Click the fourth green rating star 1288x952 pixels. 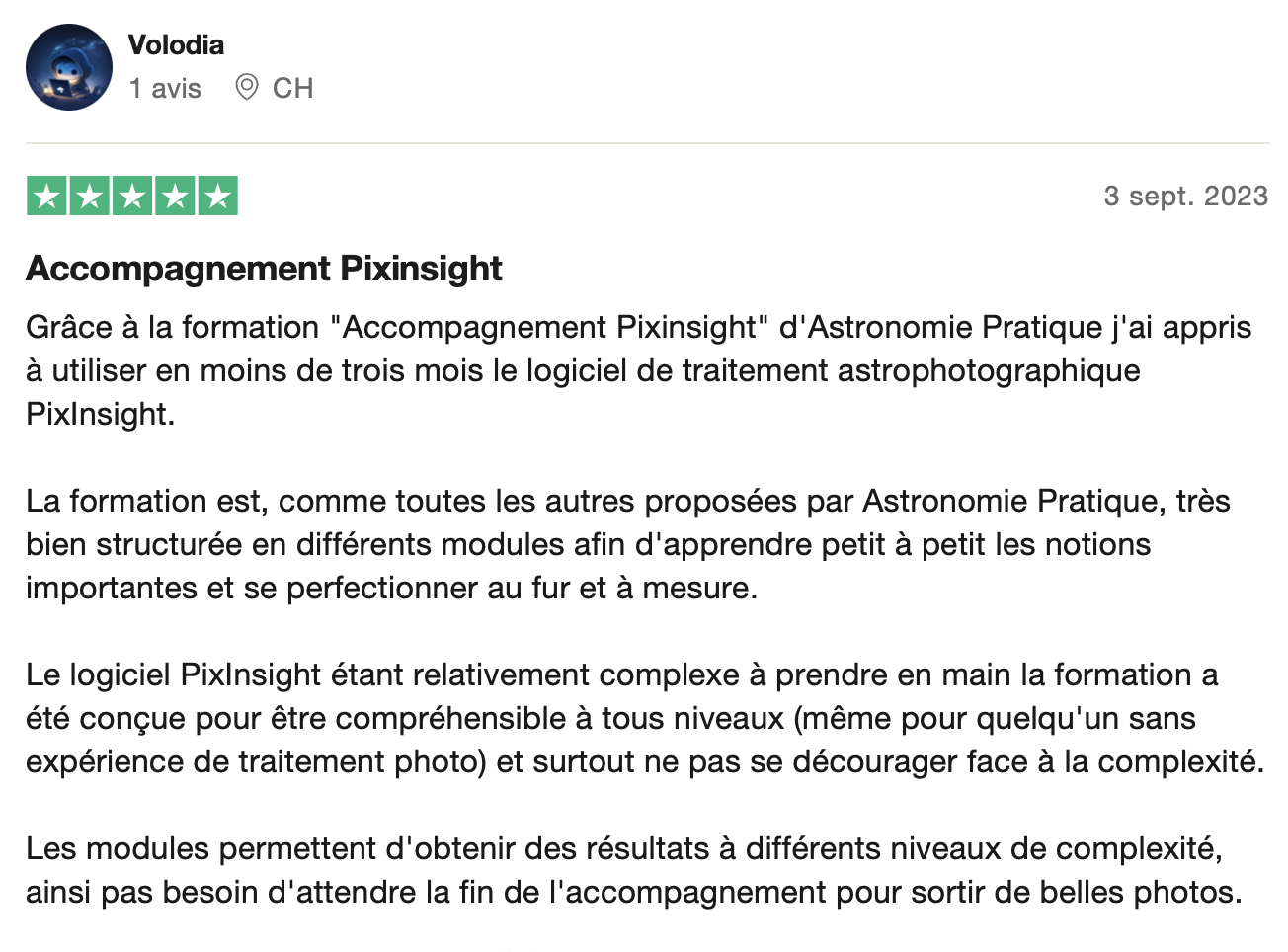[x=175, y=197]
